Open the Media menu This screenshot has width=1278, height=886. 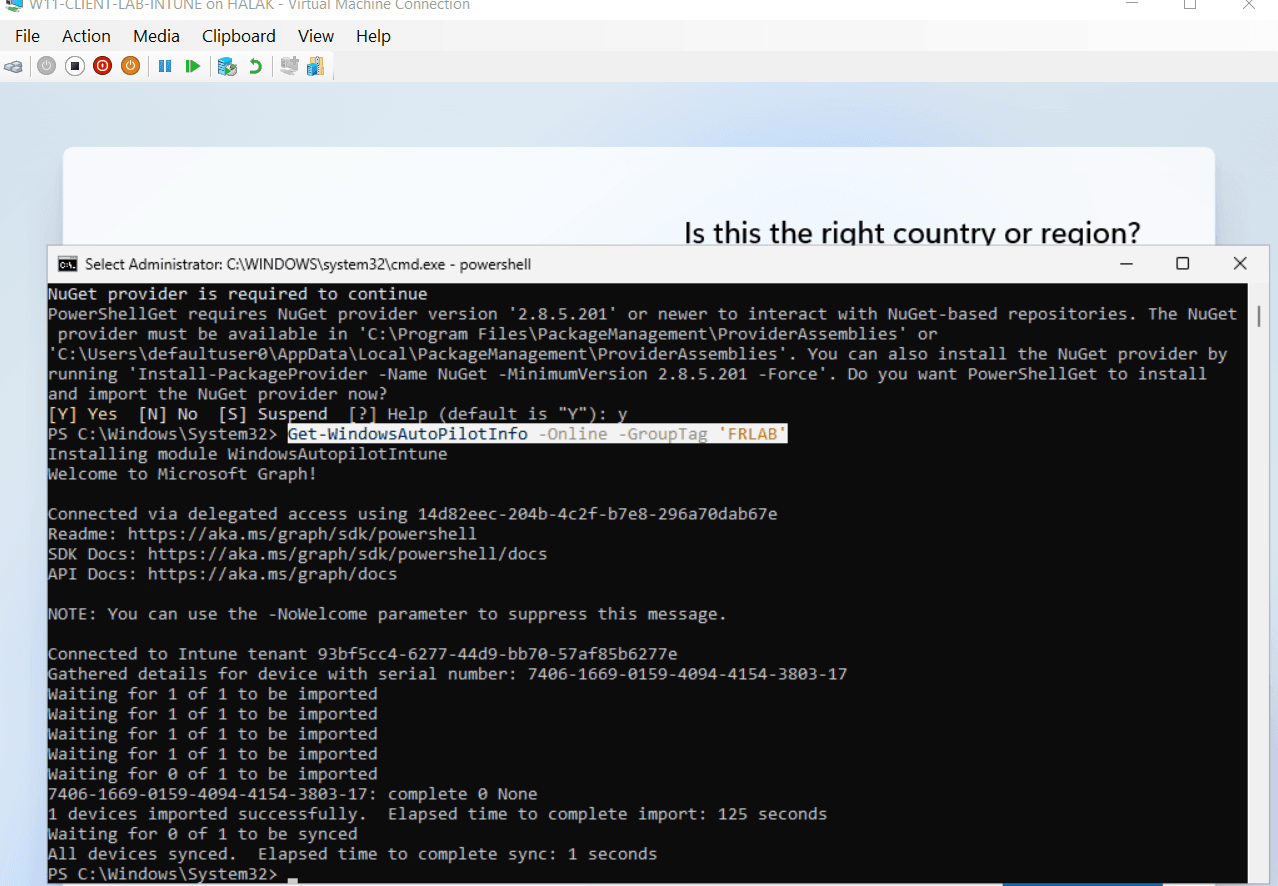pos(156,36)
